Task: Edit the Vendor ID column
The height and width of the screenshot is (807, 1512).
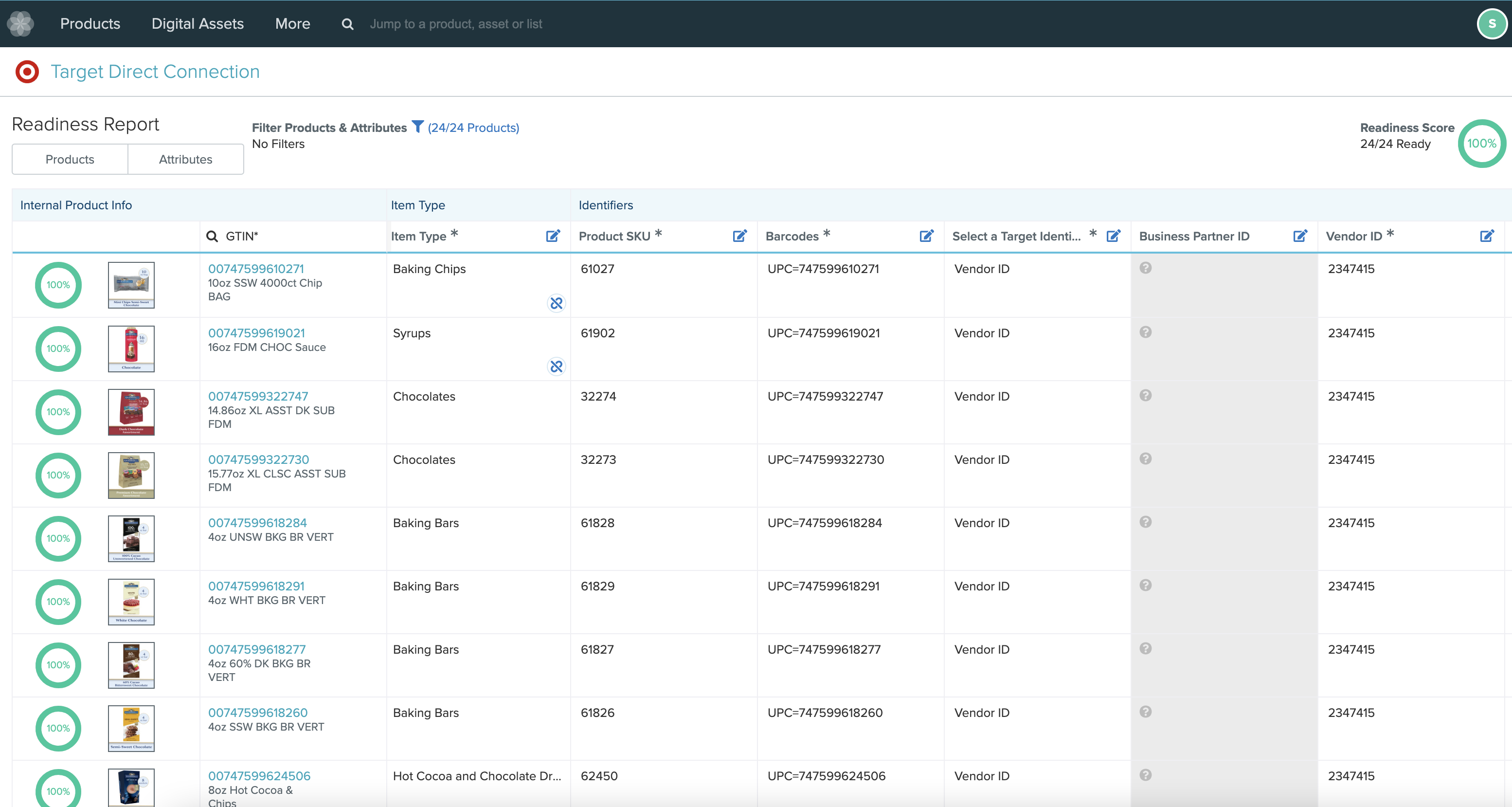Action: pos(1487,236)
